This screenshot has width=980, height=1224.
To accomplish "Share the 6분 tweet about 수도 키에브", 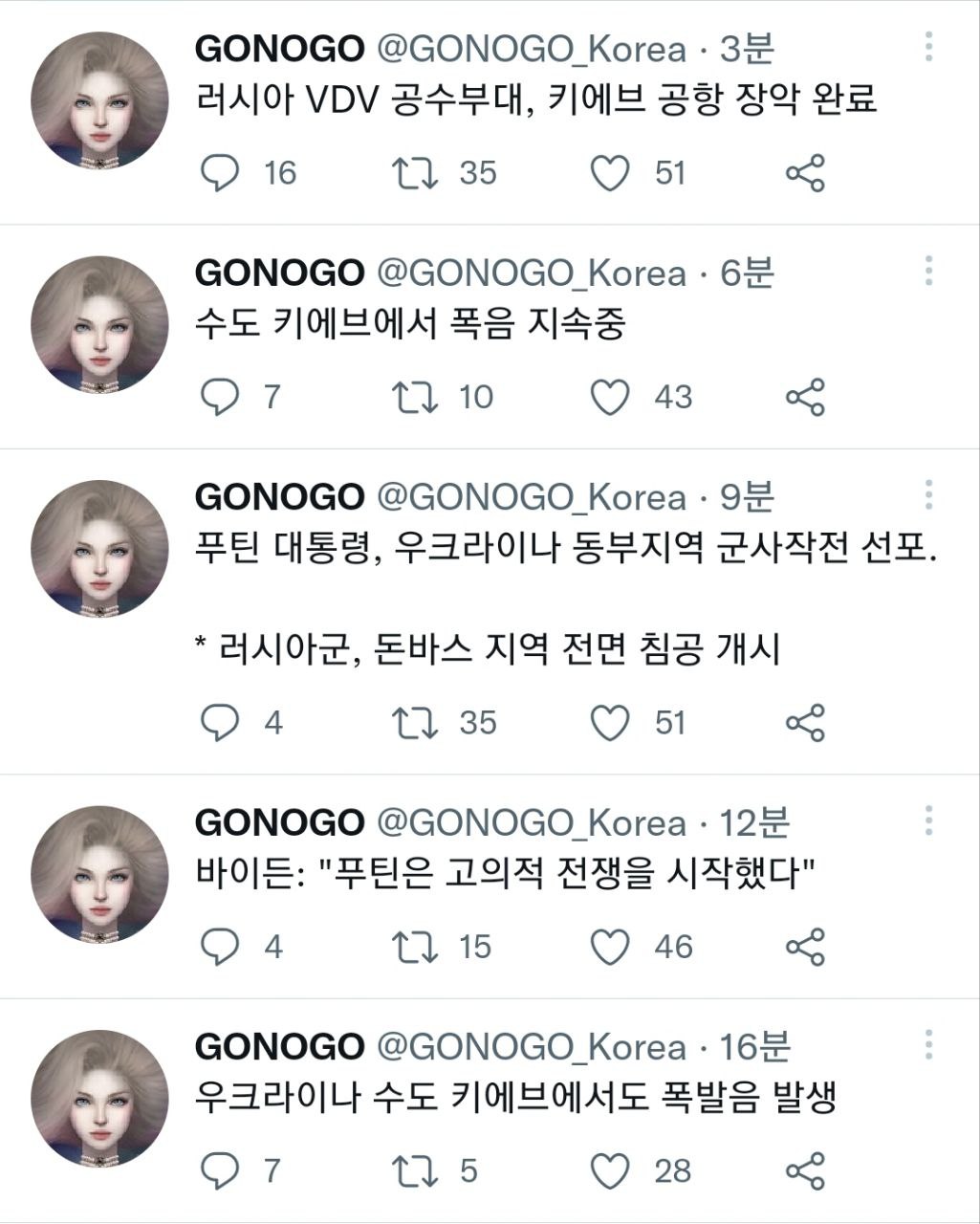I will (x=805, y=397).
